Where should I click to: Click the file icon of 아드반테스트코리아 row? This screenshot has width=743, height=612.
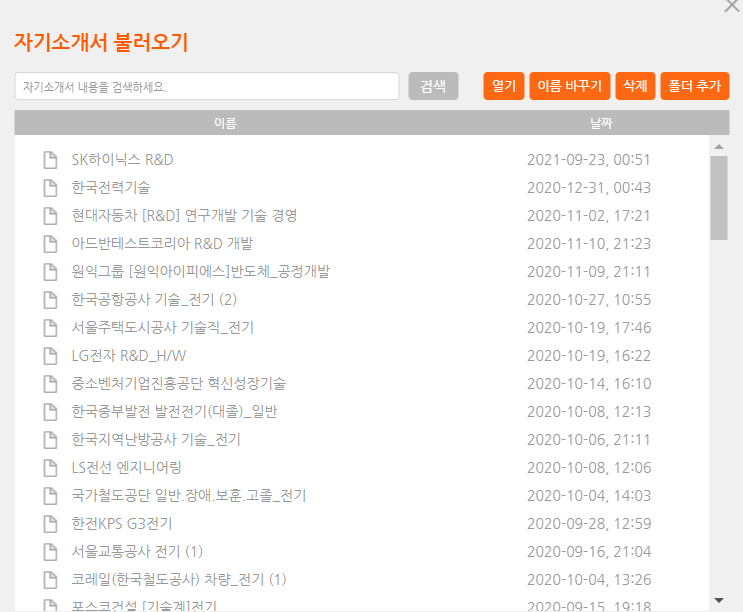(50, 244)
